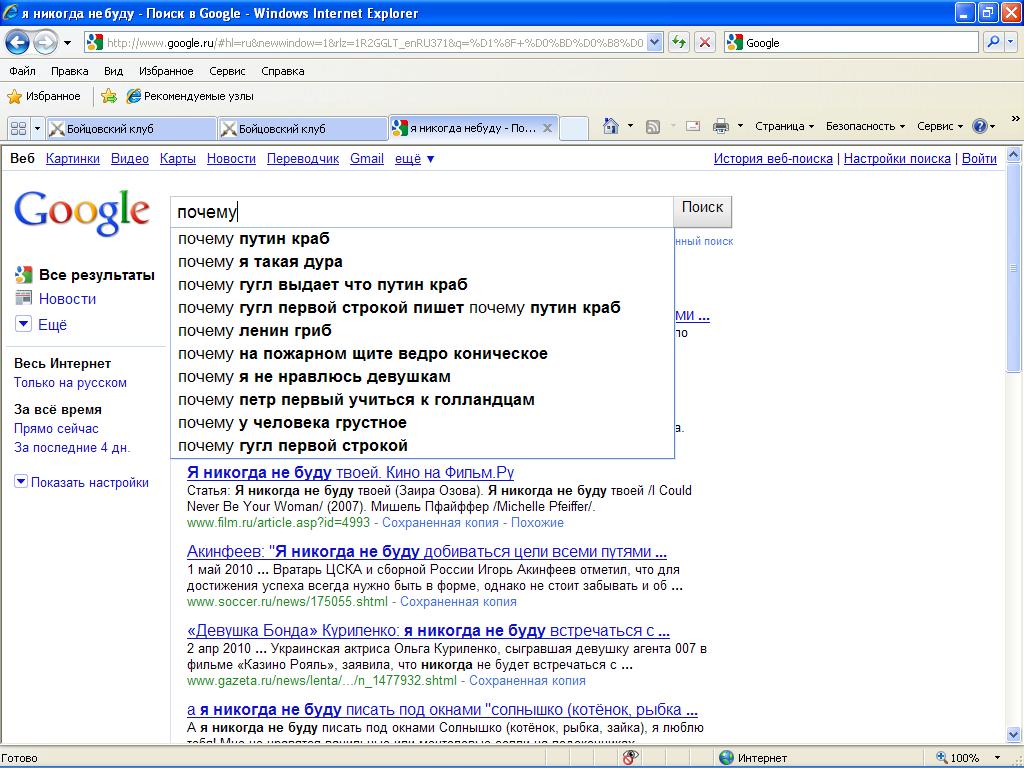This screenshot has height=768, width=1024.
Task: Open the Правка menu
Action: [70, 71]
